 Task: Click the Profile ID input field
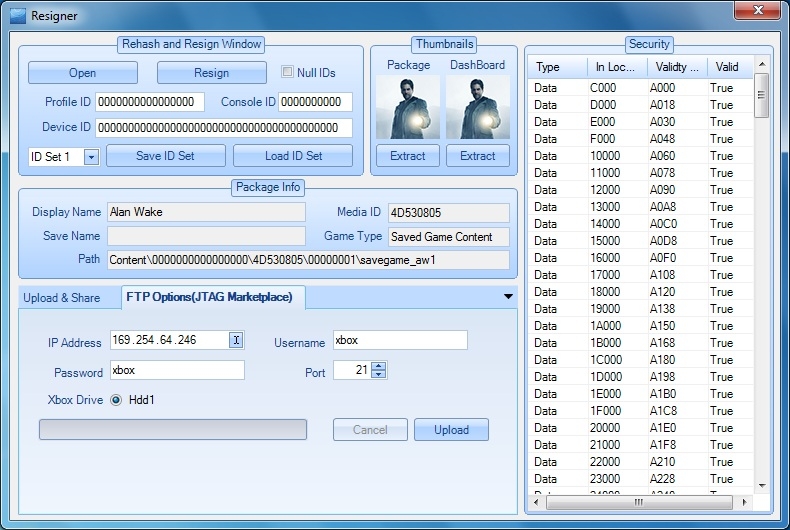pyautogui.click(x=150, y=102)
